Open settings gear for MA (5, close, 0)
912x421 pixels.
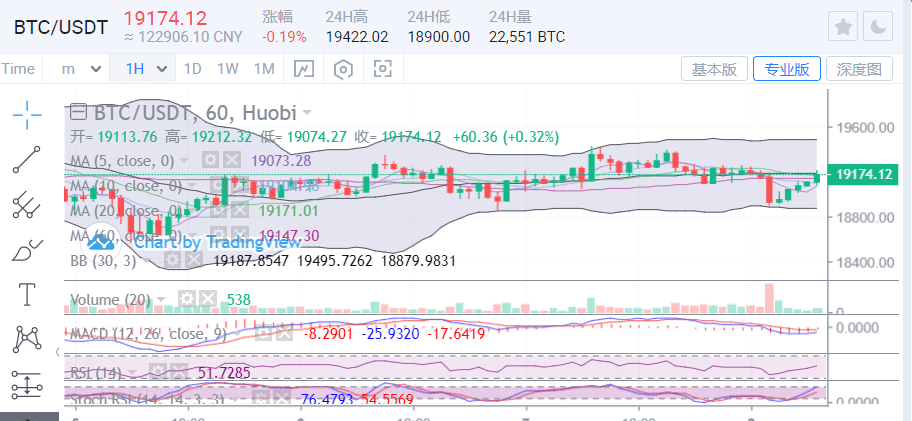coord(211,160)
